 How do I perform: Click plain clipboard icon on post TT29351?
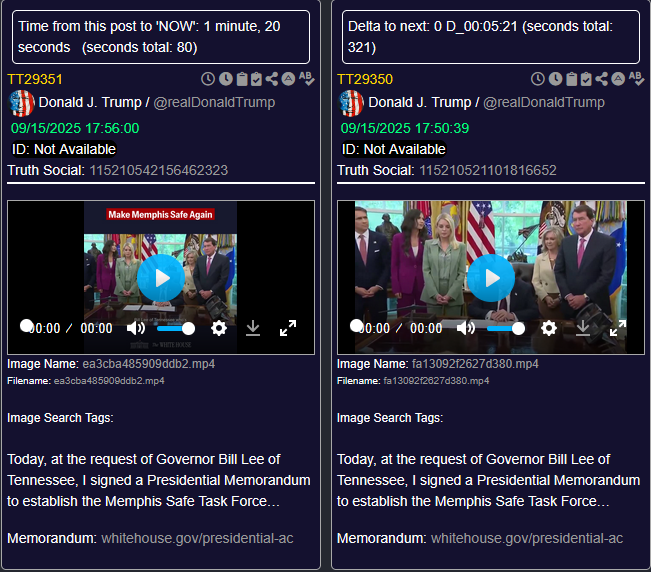[242, 79]
